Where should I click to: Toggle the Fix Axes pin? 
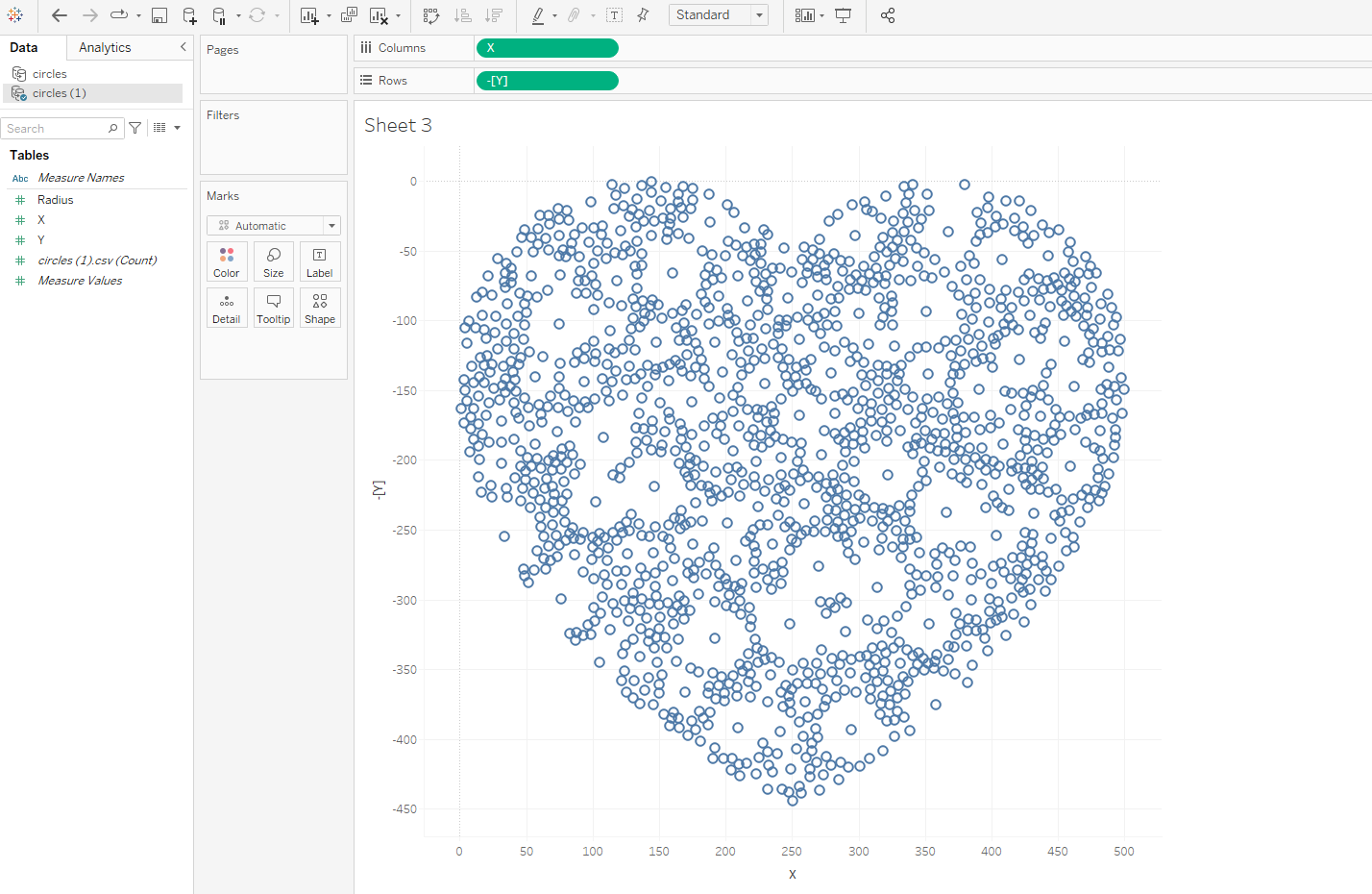[643, 15]
